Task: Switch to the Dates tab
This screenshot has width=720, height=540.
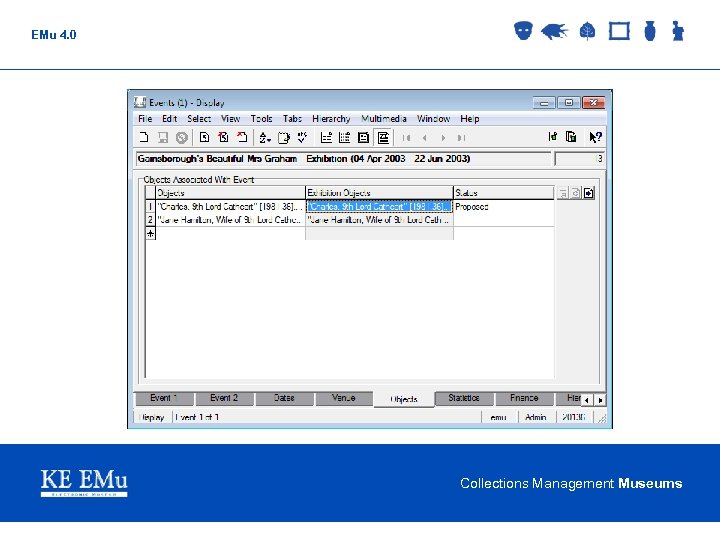Action: (x=284, y=398)
